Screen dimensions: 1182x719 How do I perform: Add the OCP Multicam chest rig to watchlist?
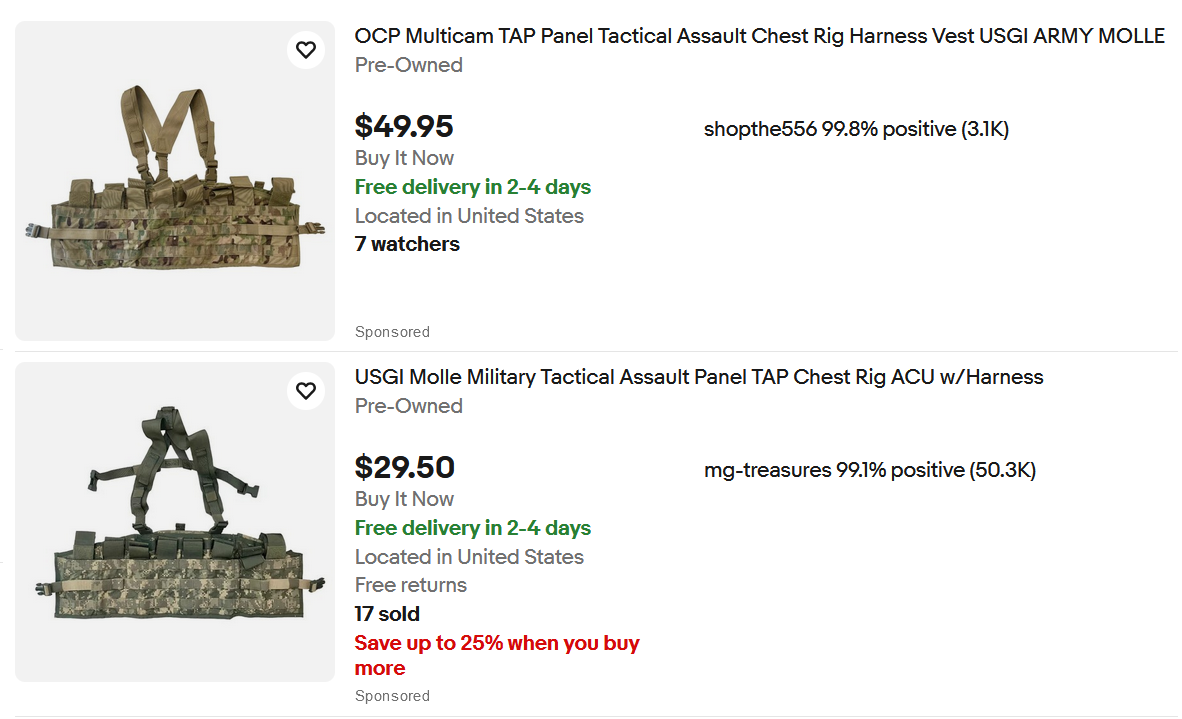[306, 50]
